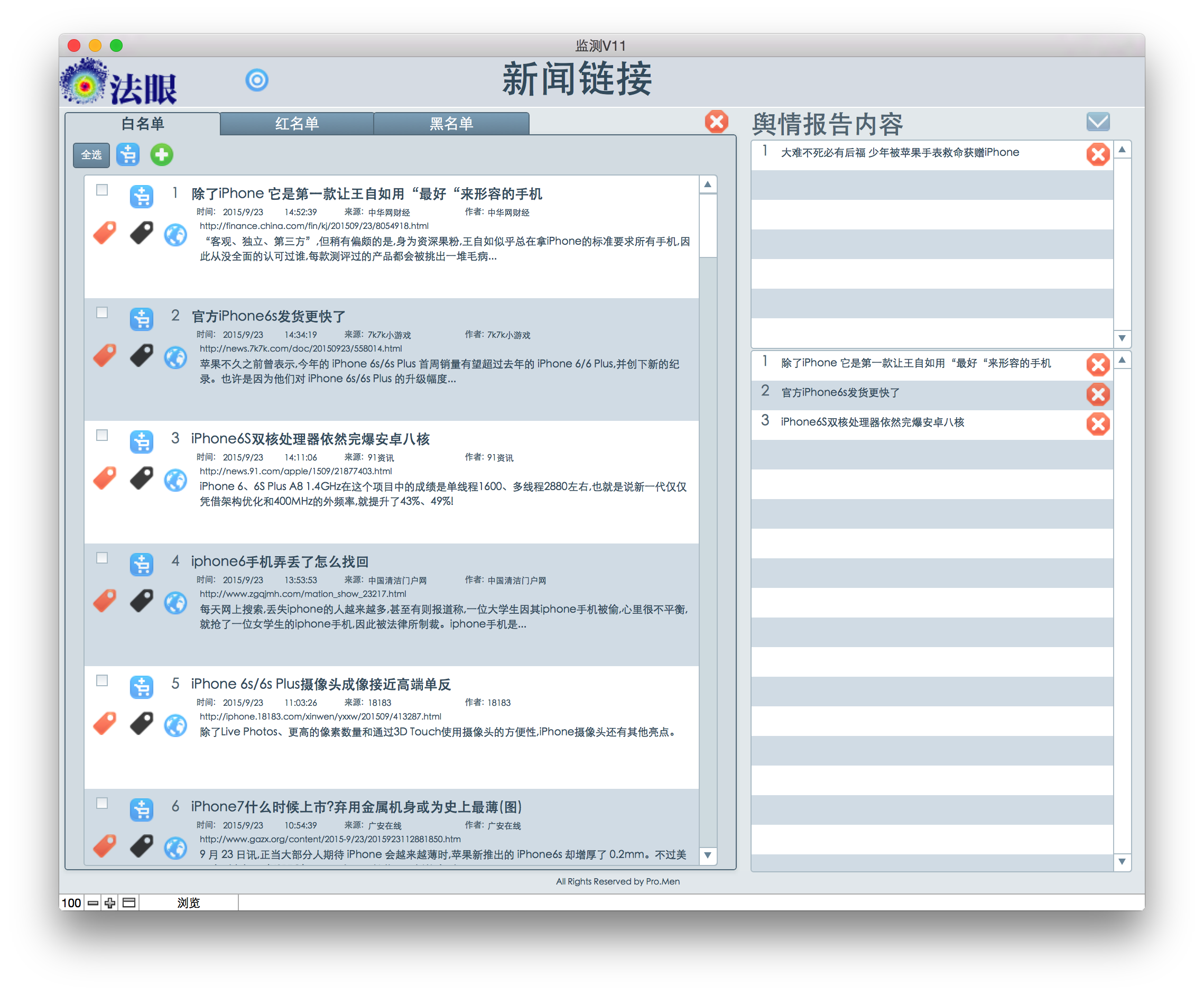Click red tag icon for article 1
Image resolution: width=1204 pixels, height=995 pixels.
click(105, 233)
